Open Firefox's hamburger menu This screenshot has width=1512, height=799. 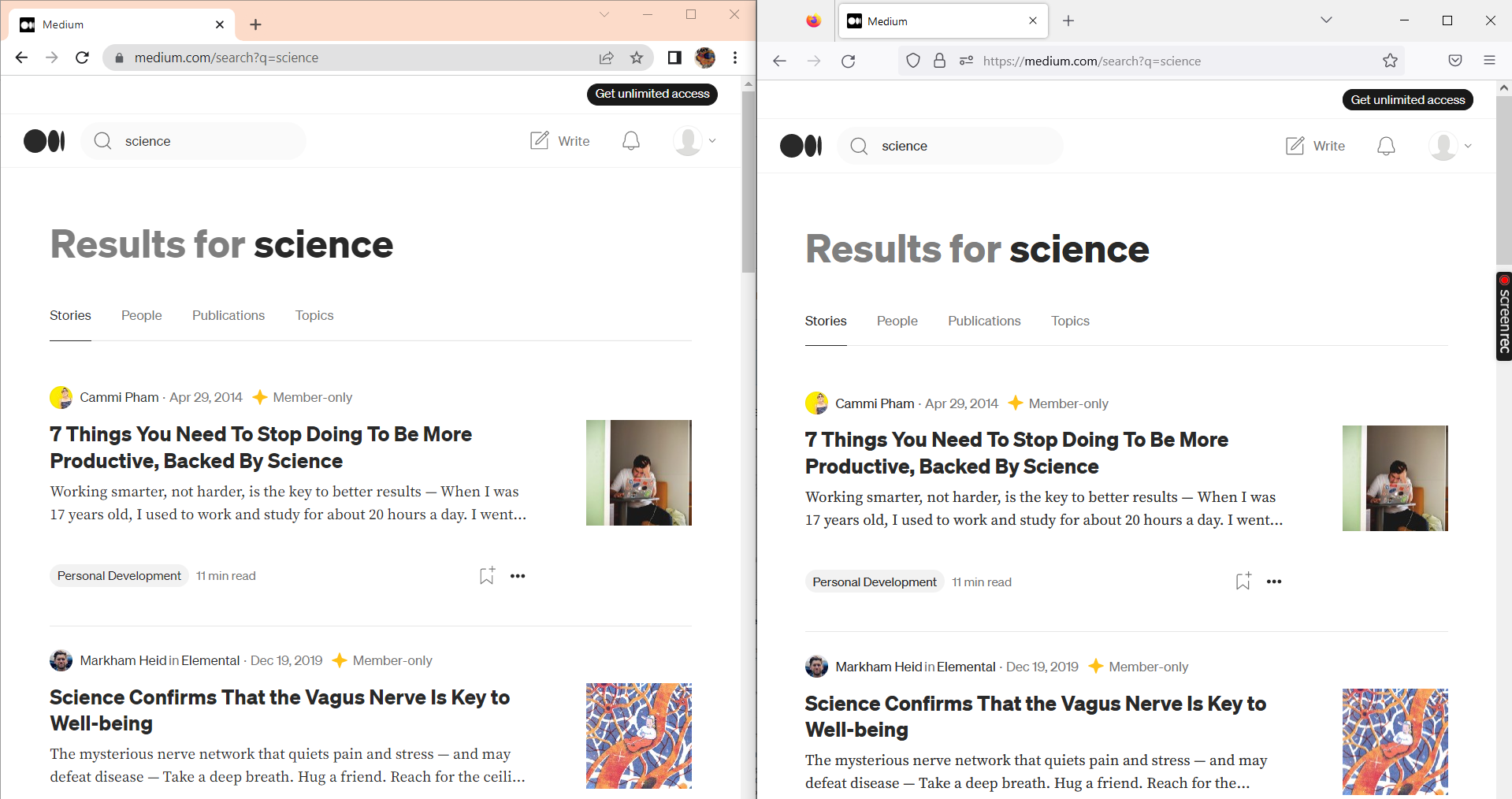1490,60
